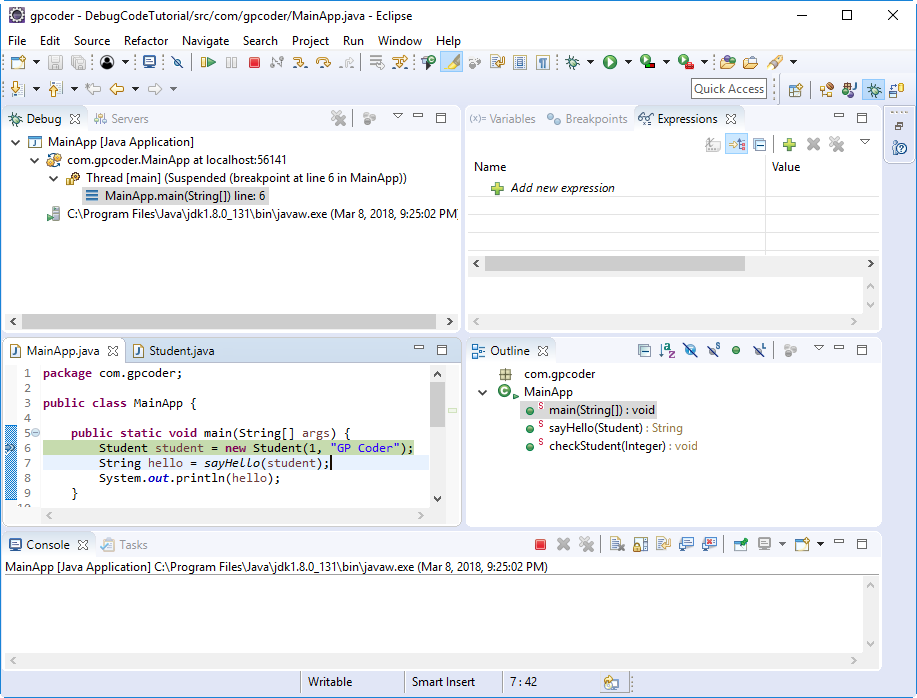Collapse the MainApp [Java Application] node
Image resolution: width=917 pixels, height=698 pixels.
pos(16,142)
